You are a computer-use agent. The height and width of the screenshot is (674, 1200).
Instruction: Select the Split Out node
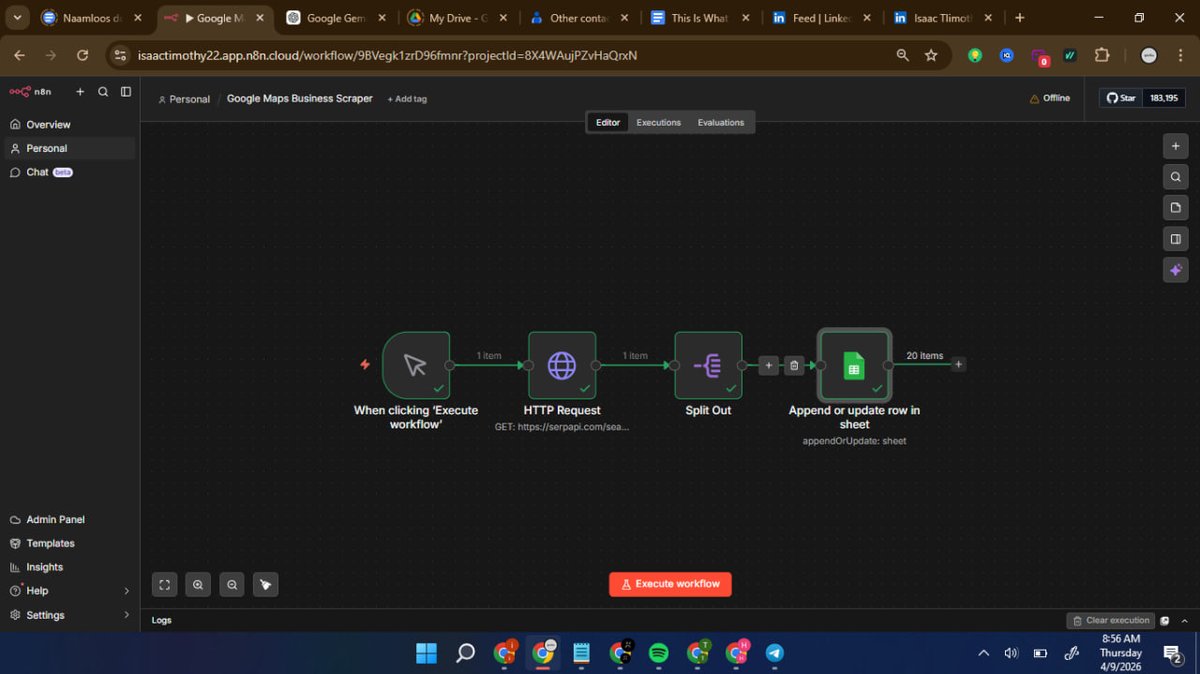[708, 365]
